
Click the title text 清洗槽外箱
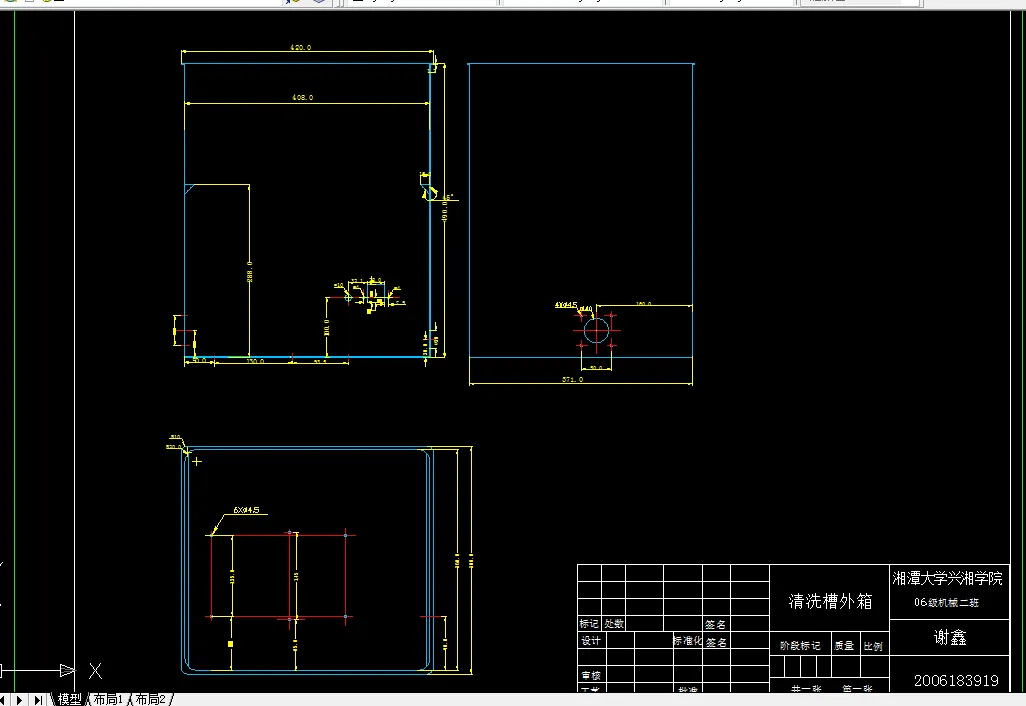pyautogui.click(x=830, y=601)
